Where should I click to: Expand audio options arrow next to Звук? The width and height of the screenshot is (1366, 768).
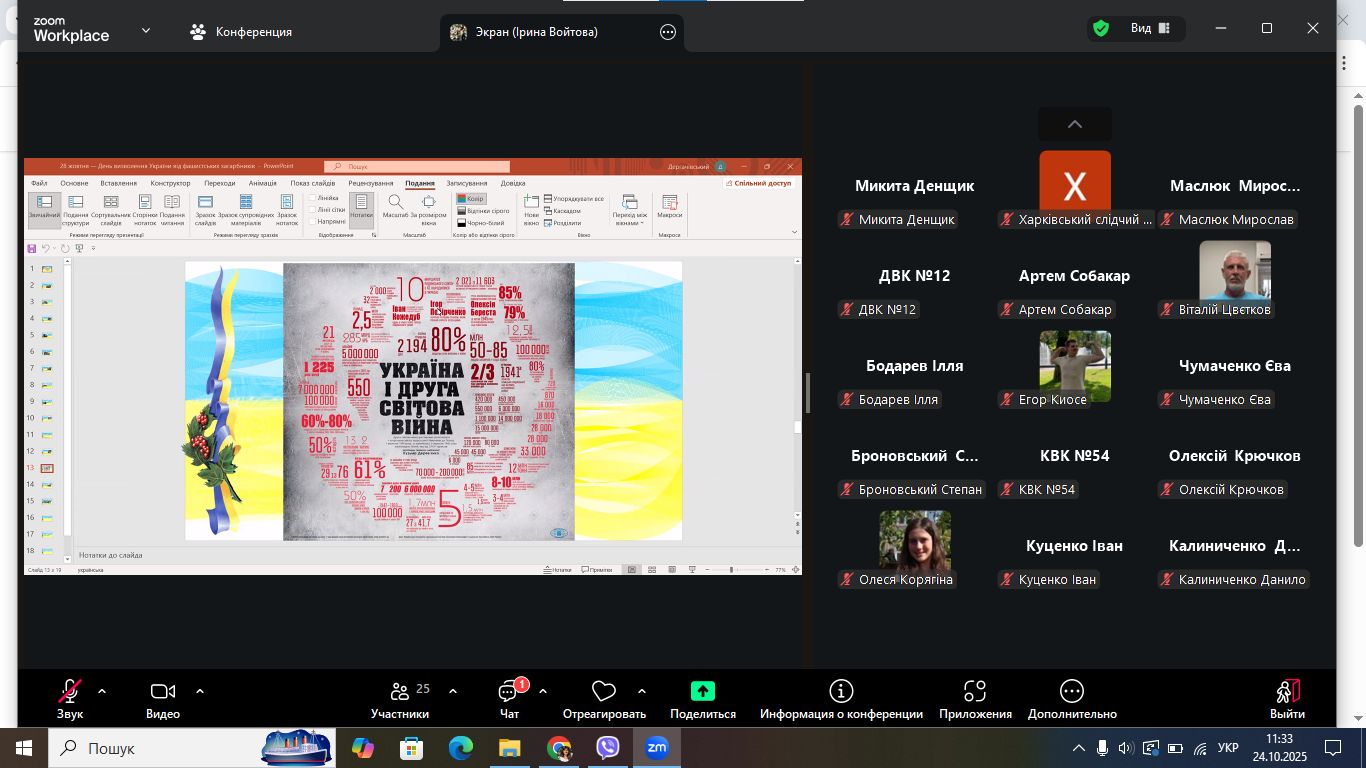pyautogui.click(x=102, y=691)
